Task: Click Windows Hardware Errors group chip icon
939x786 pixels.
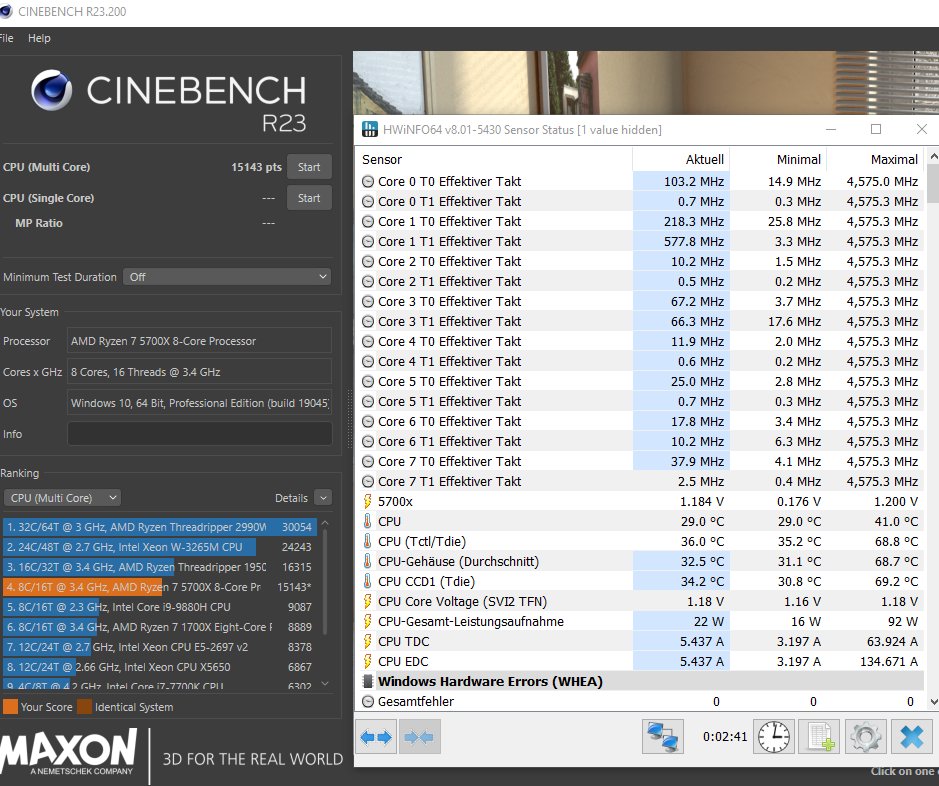Action: pyautogui.click(x=368, y=681)
